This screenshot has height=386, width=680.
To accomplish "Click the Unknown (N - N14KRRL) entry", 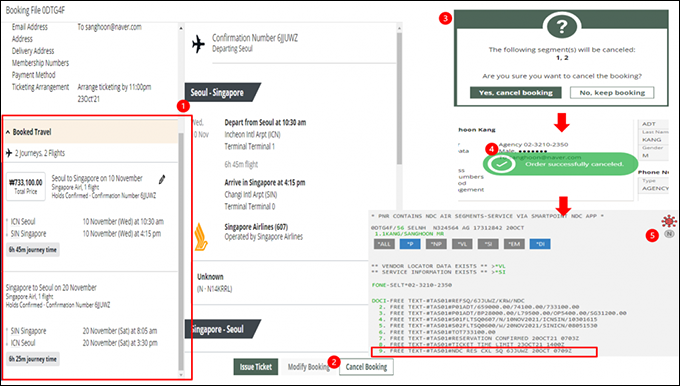I will click(x=215, y=283).
